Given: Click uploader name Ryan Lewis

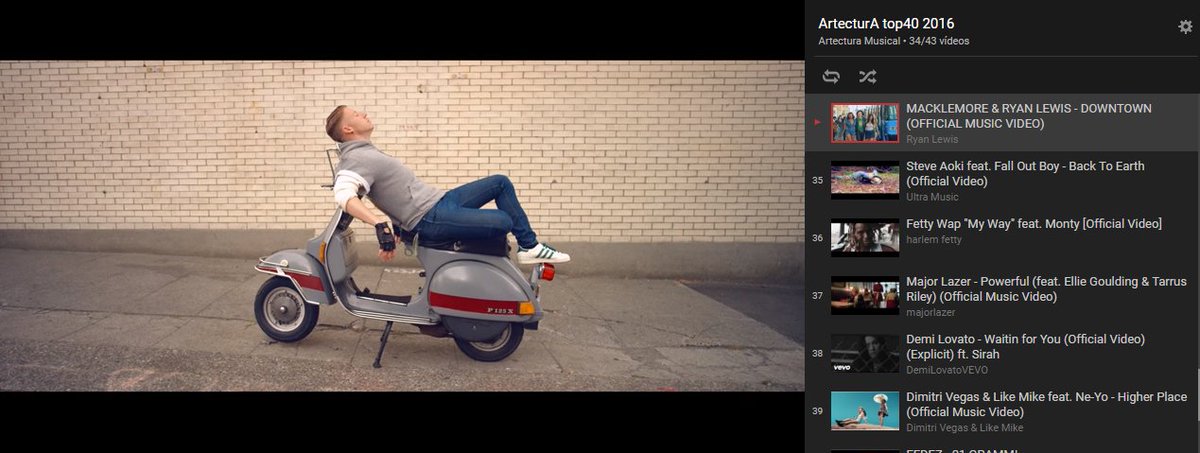Looking at the screenshot, I should pyautogui.click(x=931, y=139).
